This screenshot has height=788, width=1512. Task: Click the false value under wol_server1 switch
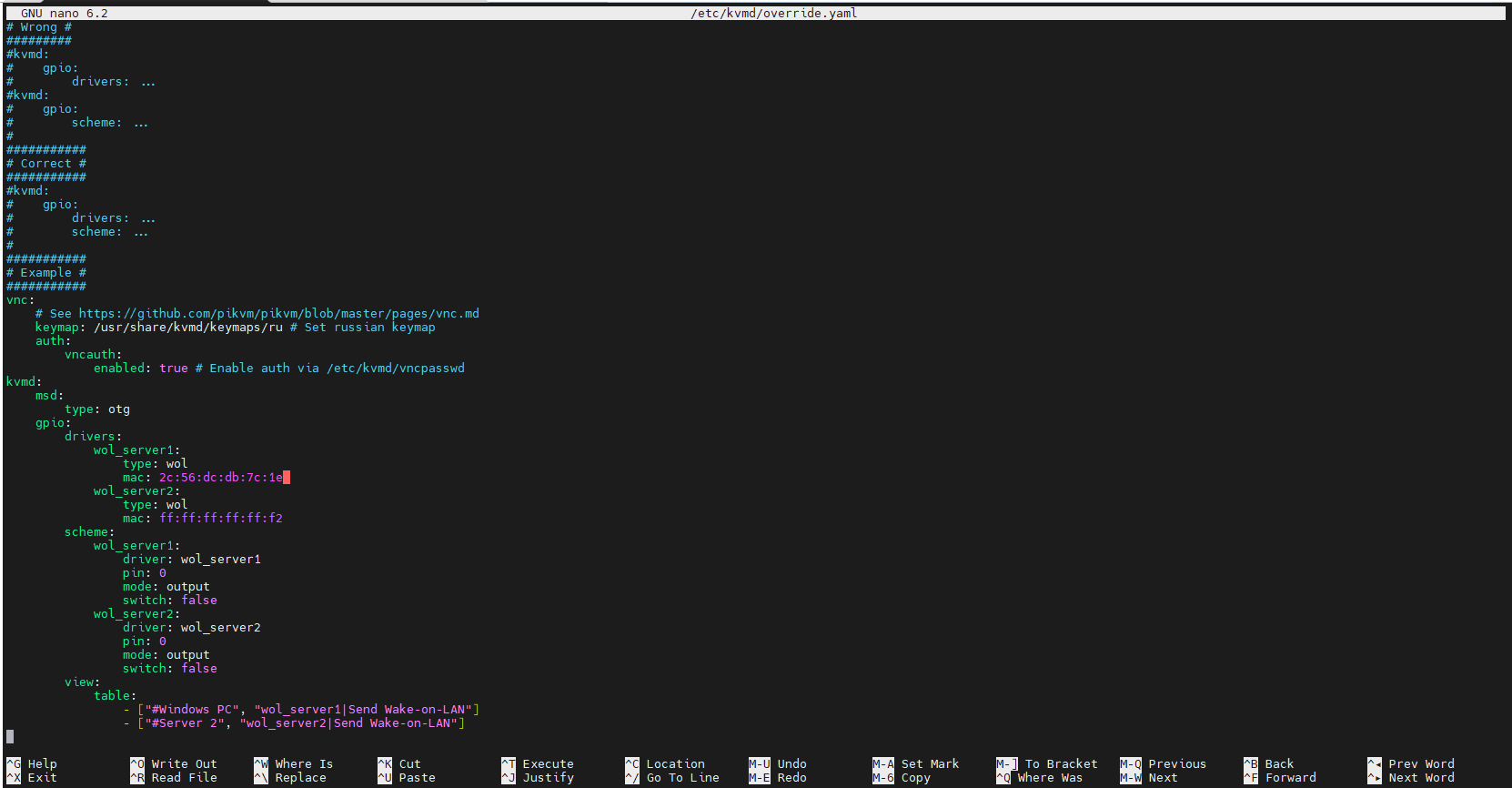coord(198,601)
